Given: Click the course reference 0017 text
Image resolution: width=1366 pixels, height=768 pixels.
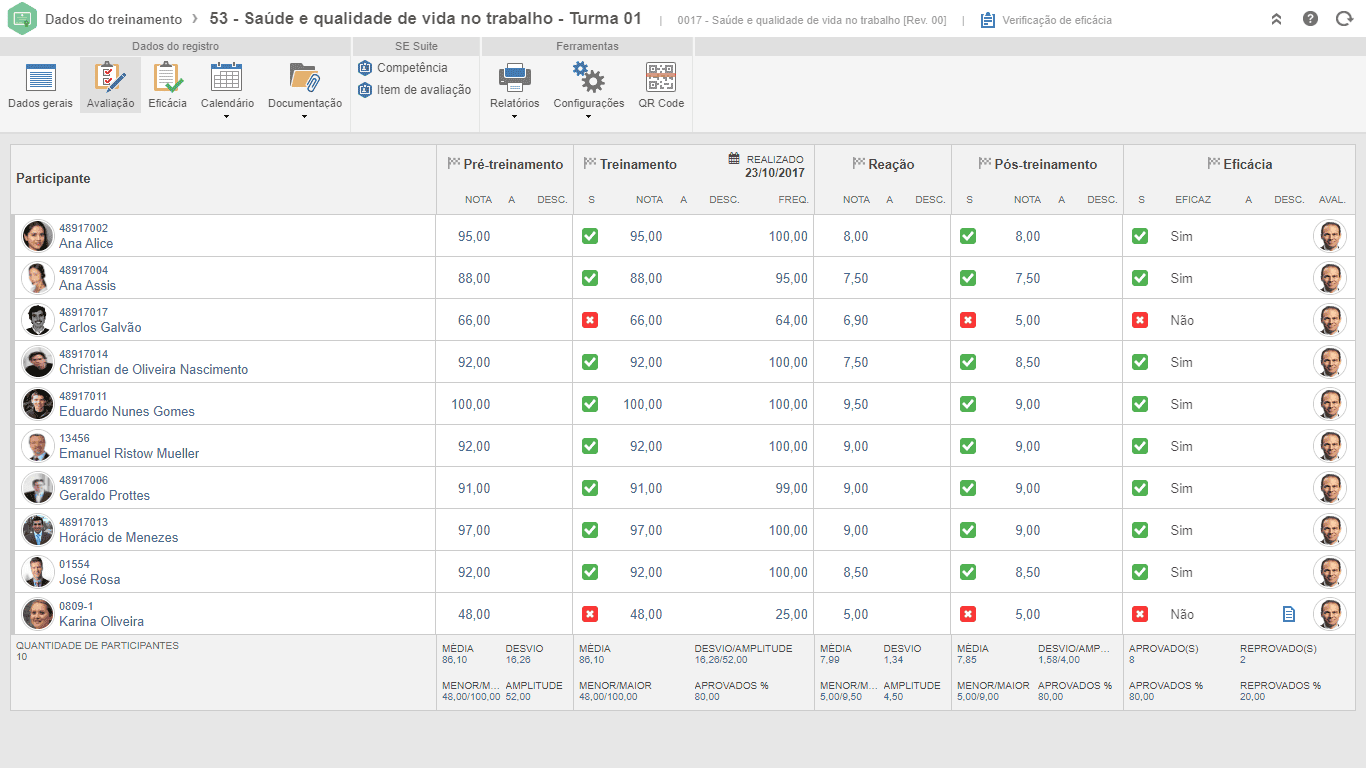Looking at the screenshot, I should 812,20.
